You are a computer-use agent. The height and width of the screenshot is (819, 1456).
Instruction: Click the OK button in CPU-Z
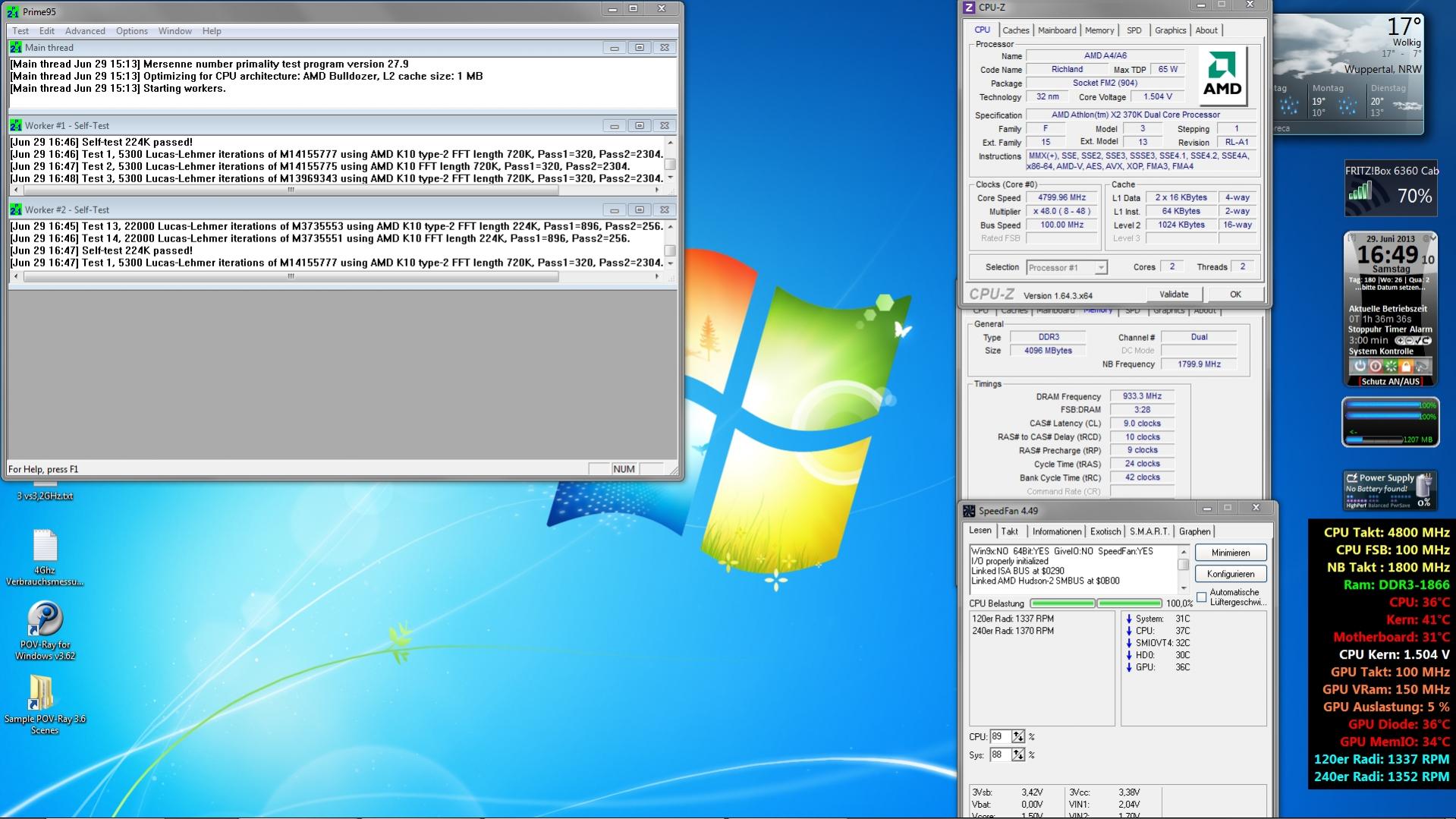click(x=1235, y=295)
